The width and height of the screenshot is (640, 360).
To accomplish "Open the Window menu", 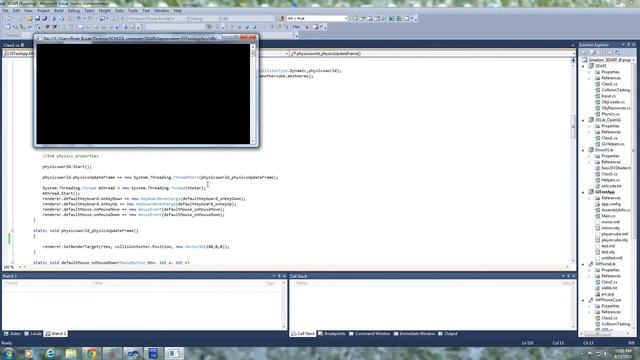I will coord(162,11).
